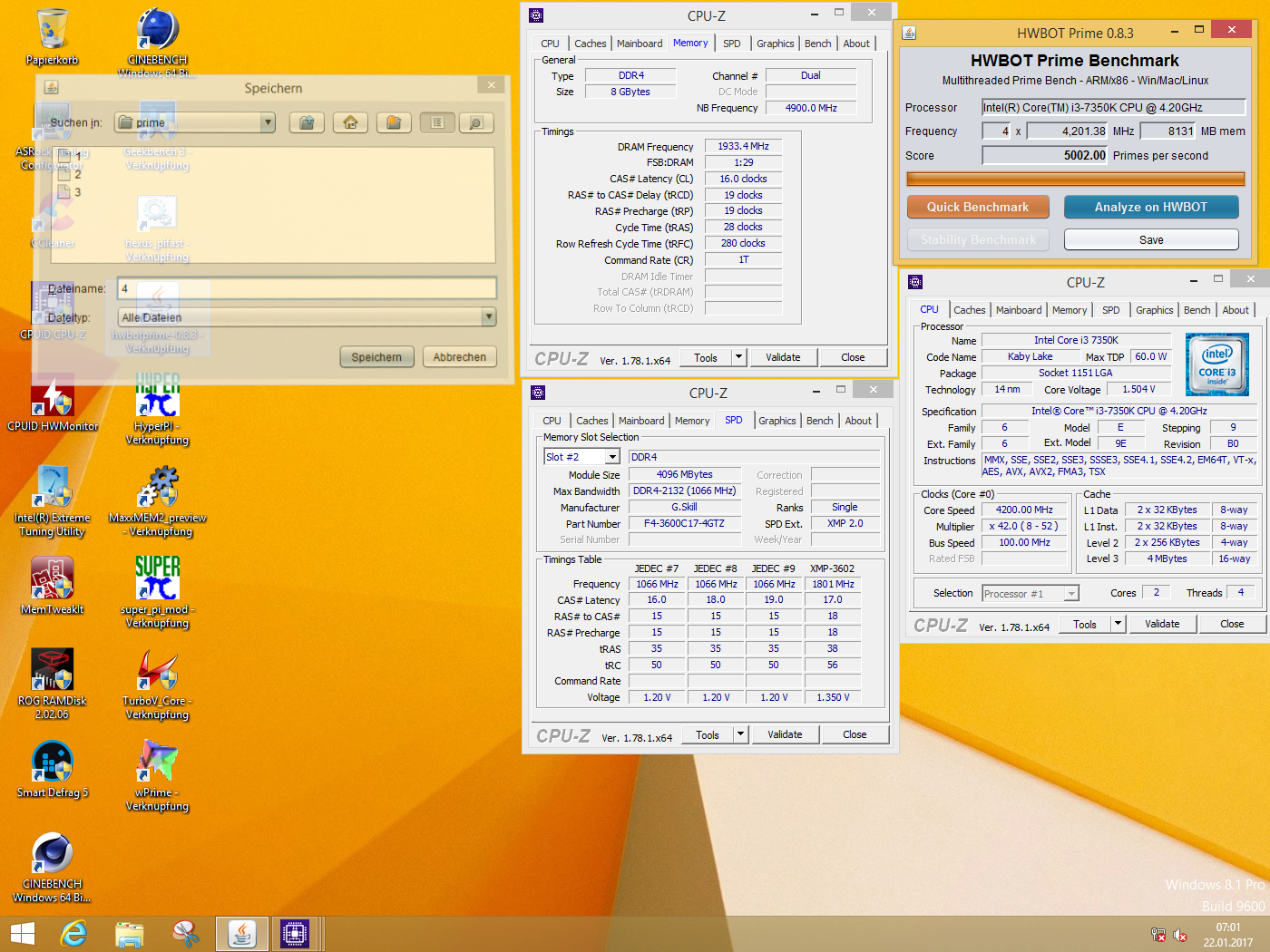Screen dimensions: 1270x952
Task: Click Validate in CPU-Z timings window
Action: point(783,357)
